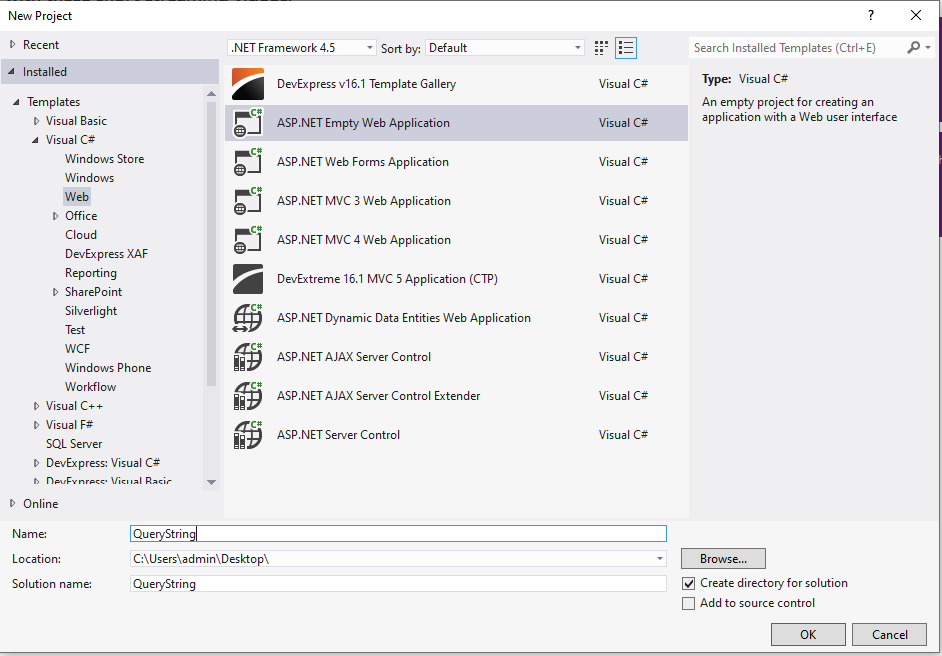
Task: Expand the Visual Basic node arrow
Action: click(36, 121)
